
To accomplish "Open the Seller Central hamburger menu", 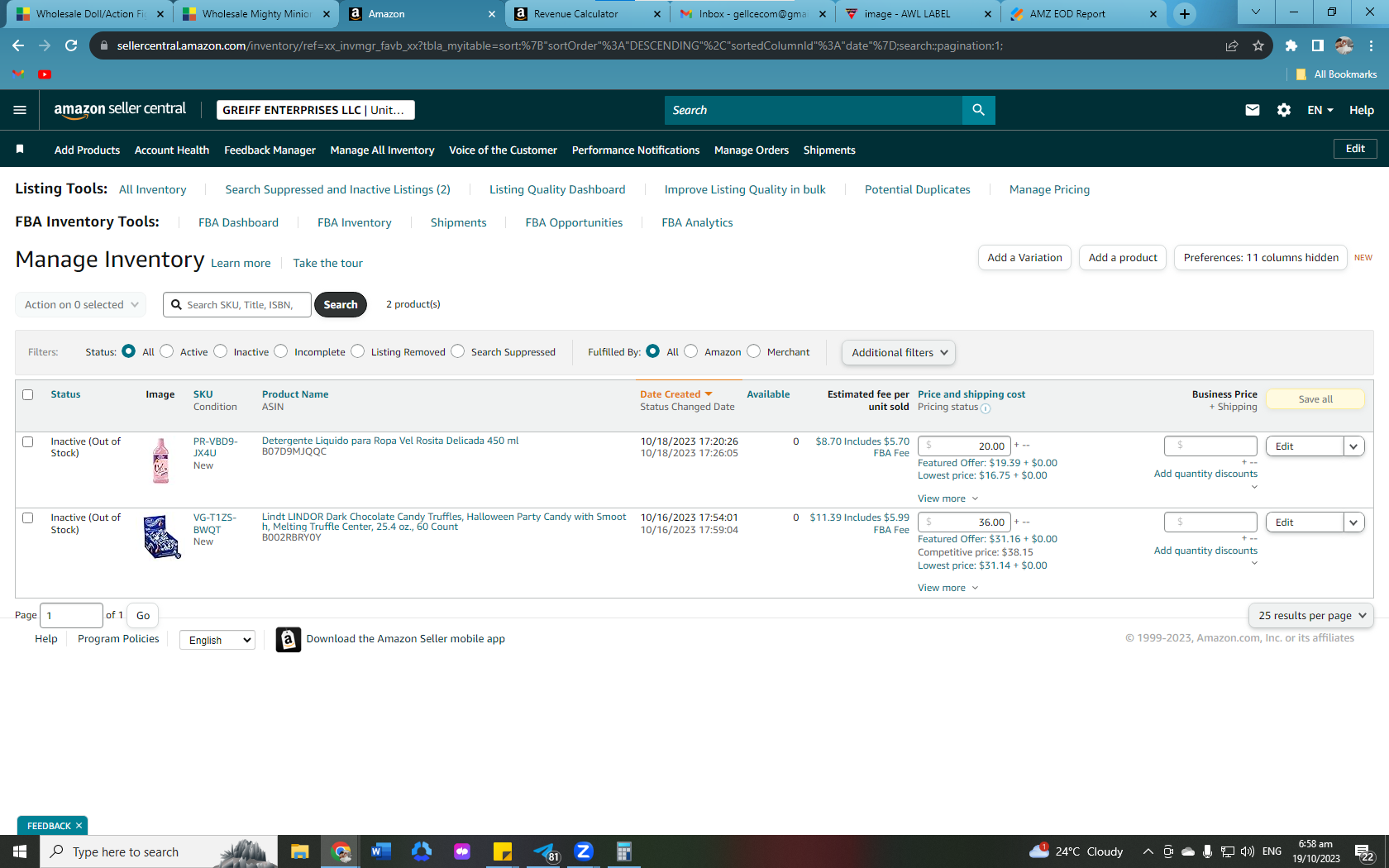I will coord(20,110).
